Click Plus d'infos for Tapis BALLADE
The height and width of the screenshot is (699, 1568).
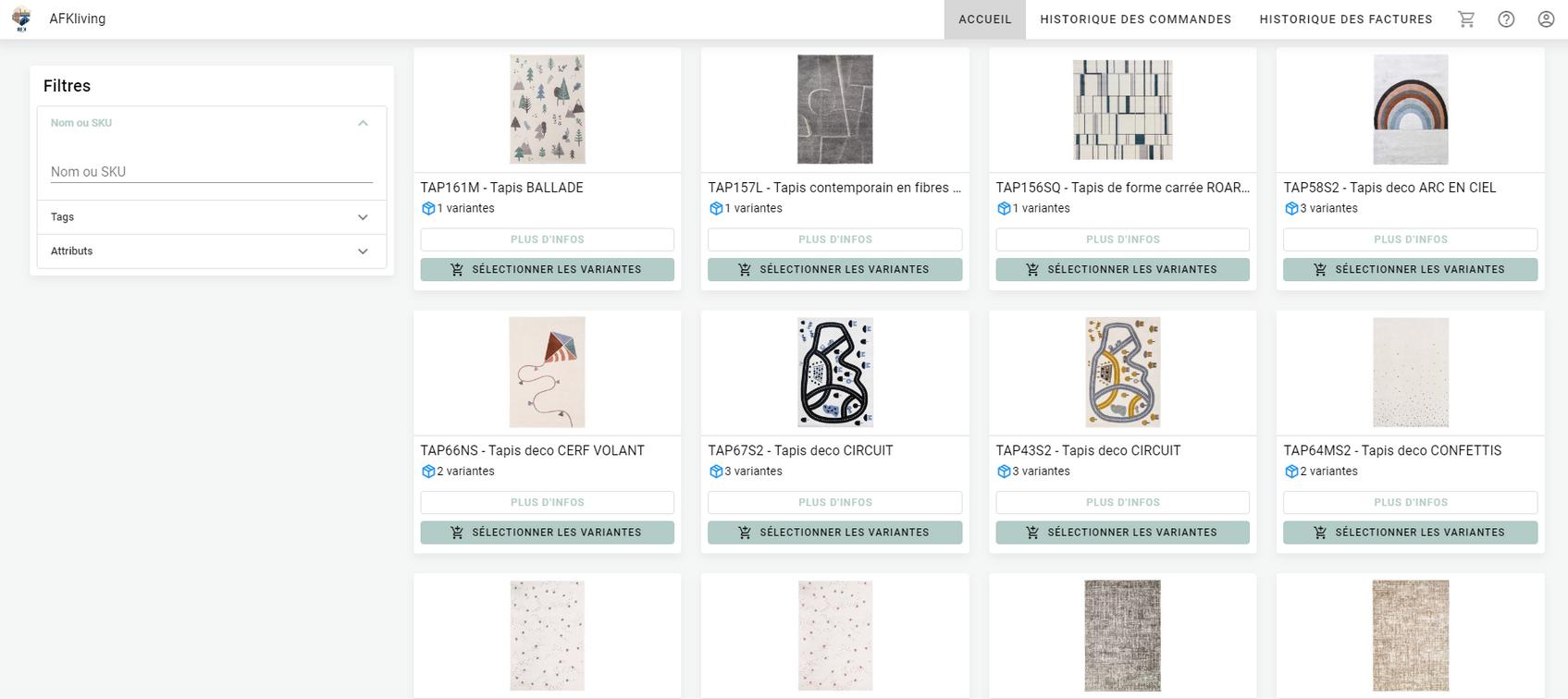point(547,239)
